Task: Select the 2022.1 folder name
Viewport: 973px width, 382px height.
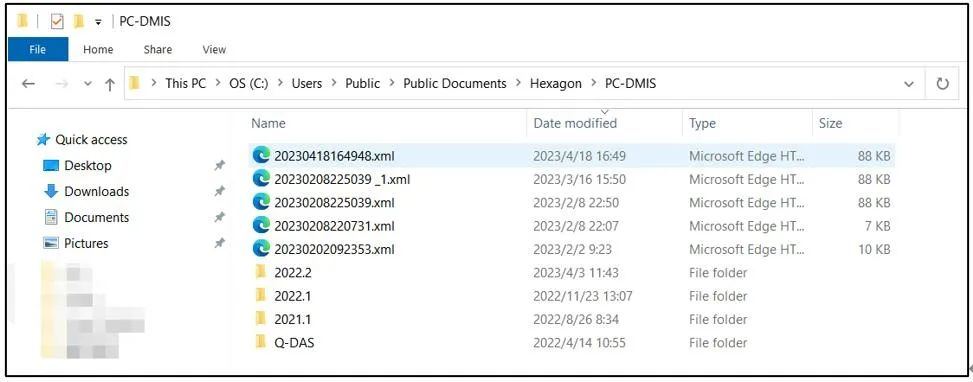Action: coord(292,296)
